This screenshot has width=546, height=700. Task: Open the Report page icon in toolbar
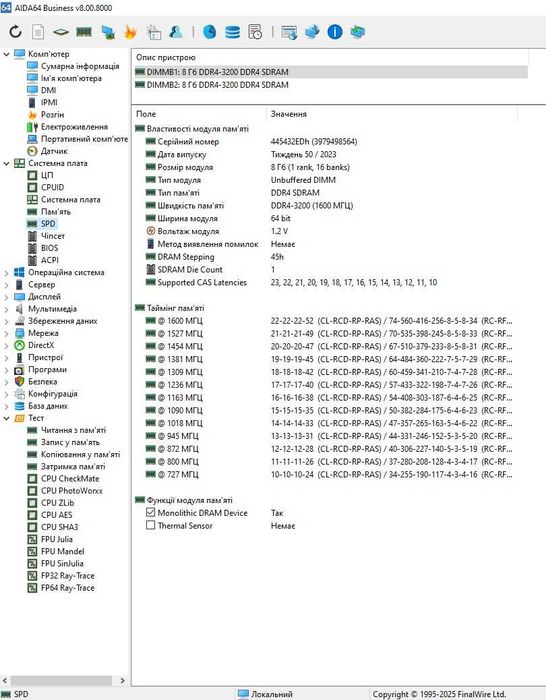[x=38, y=32]
